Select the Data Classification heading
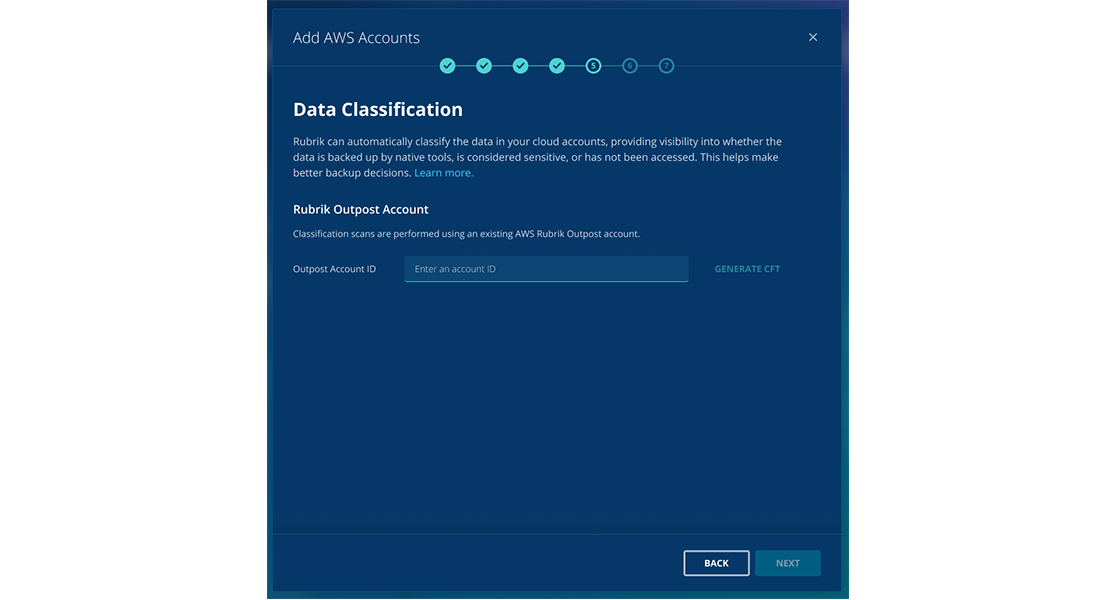Screen dimensions: 1115x600 (378, 109)
